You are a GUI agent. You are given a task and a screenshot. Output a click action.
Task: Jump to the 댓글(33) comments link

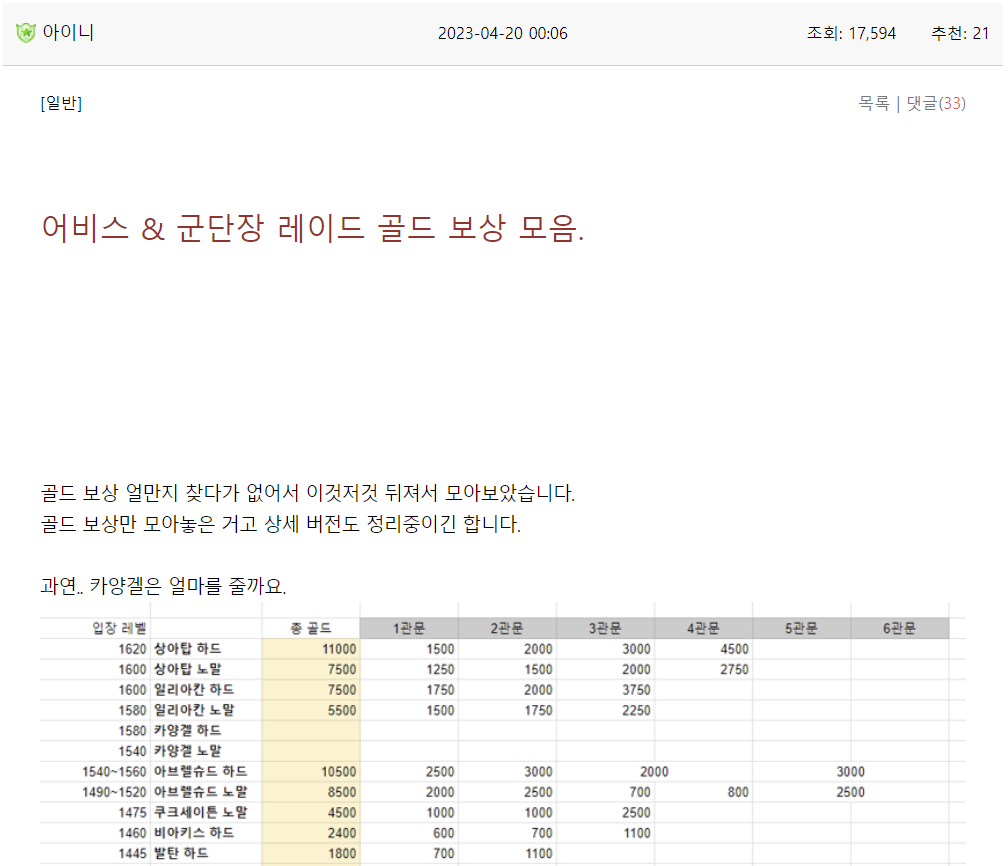click(x=936, y=103)
